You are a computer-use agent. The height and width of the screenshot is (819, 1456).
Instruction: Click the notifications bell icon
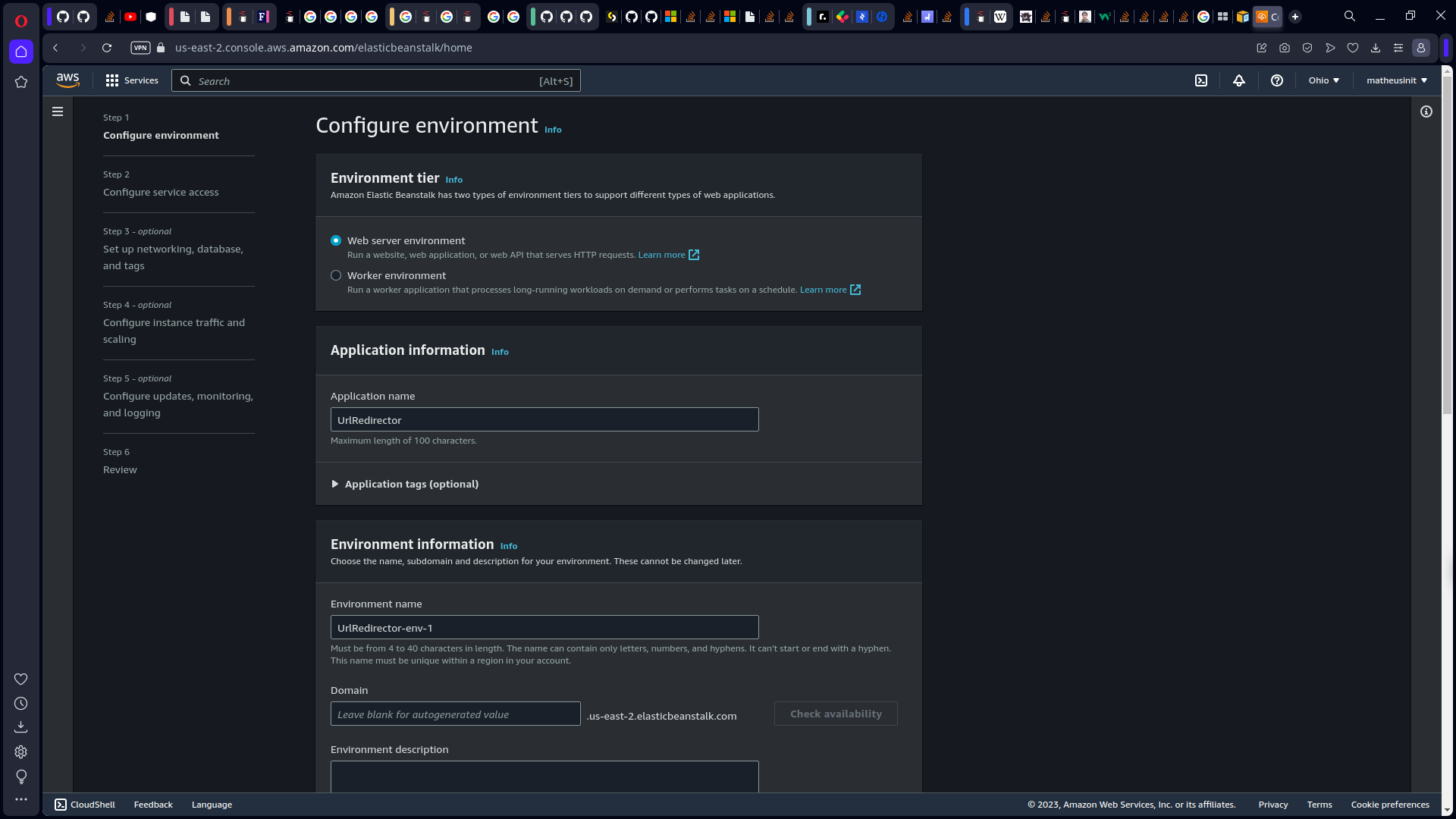(1240, 80)
